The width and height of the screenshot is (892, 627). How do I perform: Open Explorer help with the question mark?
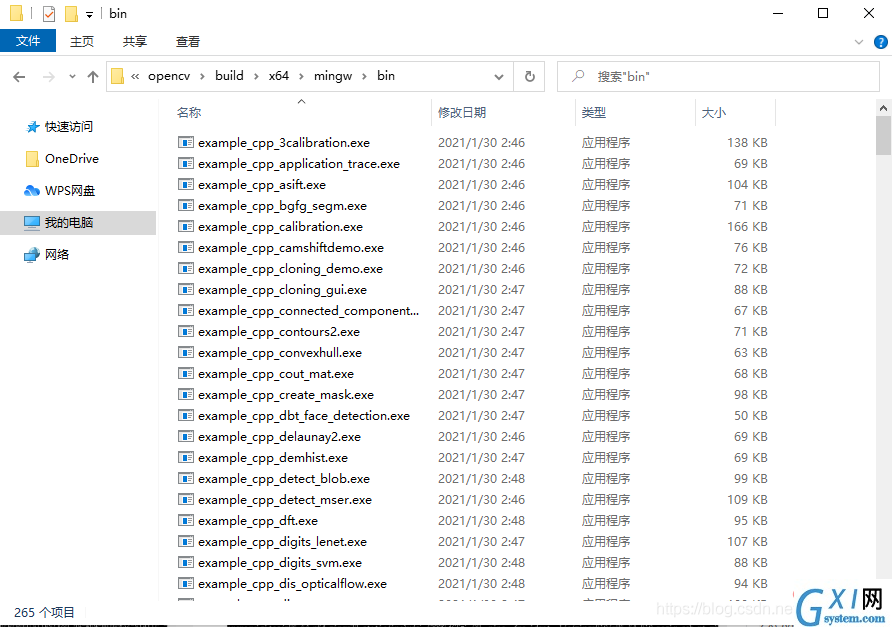(x=881, y=42)
